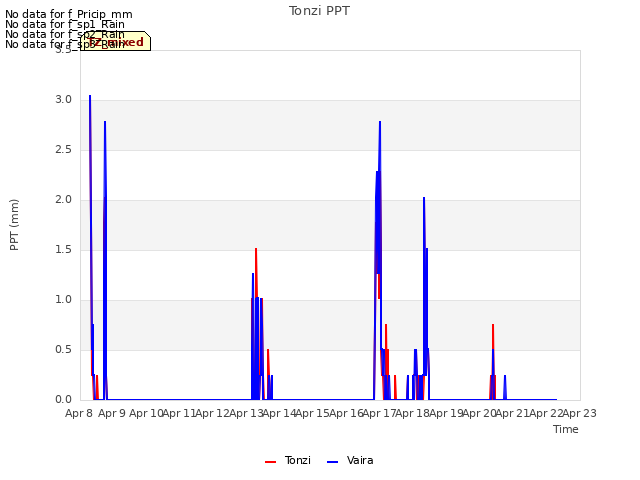Click the 1.5 y-axis tick label
The height and width of the screenshot is (480, 640).
tap(63, 250)
